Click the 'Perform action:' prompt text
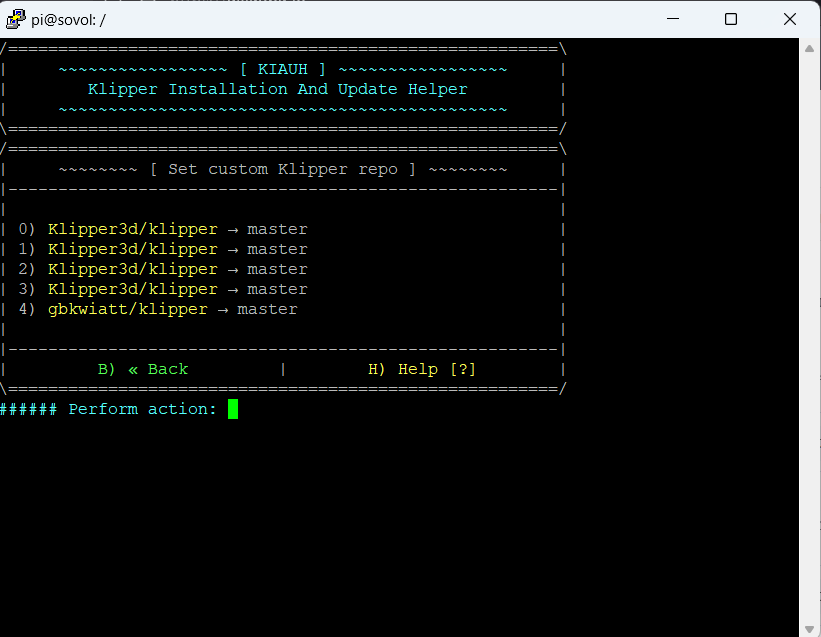 pos(142,409)
